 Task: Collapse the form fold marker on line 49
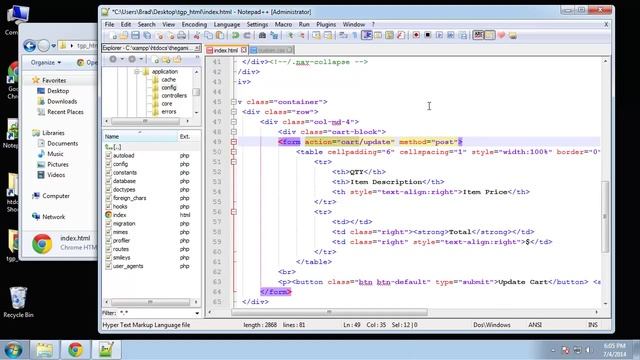coord(234,142)
